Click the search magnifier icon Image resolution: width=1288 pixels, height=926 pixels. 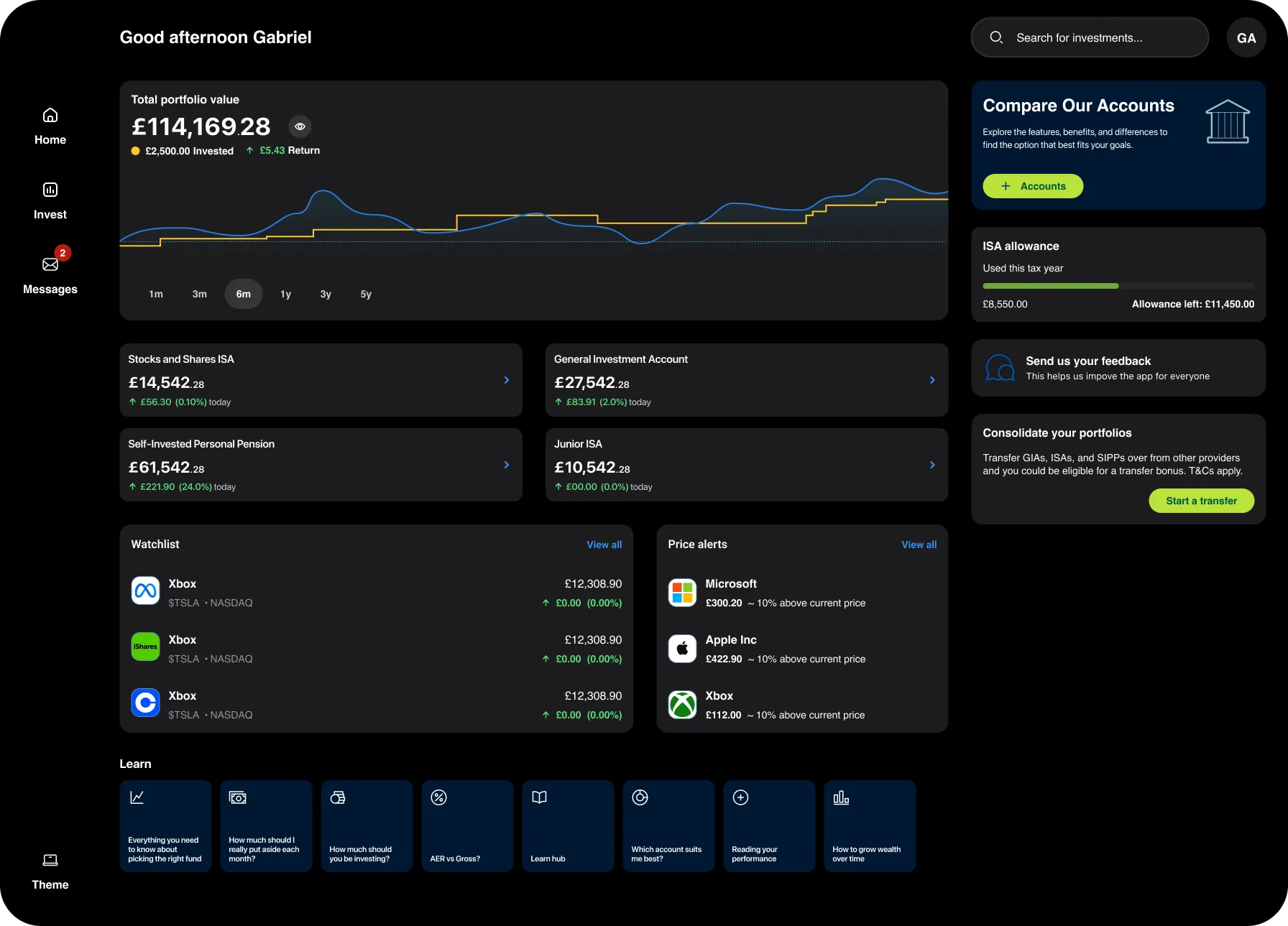click(x=996, y=37)
